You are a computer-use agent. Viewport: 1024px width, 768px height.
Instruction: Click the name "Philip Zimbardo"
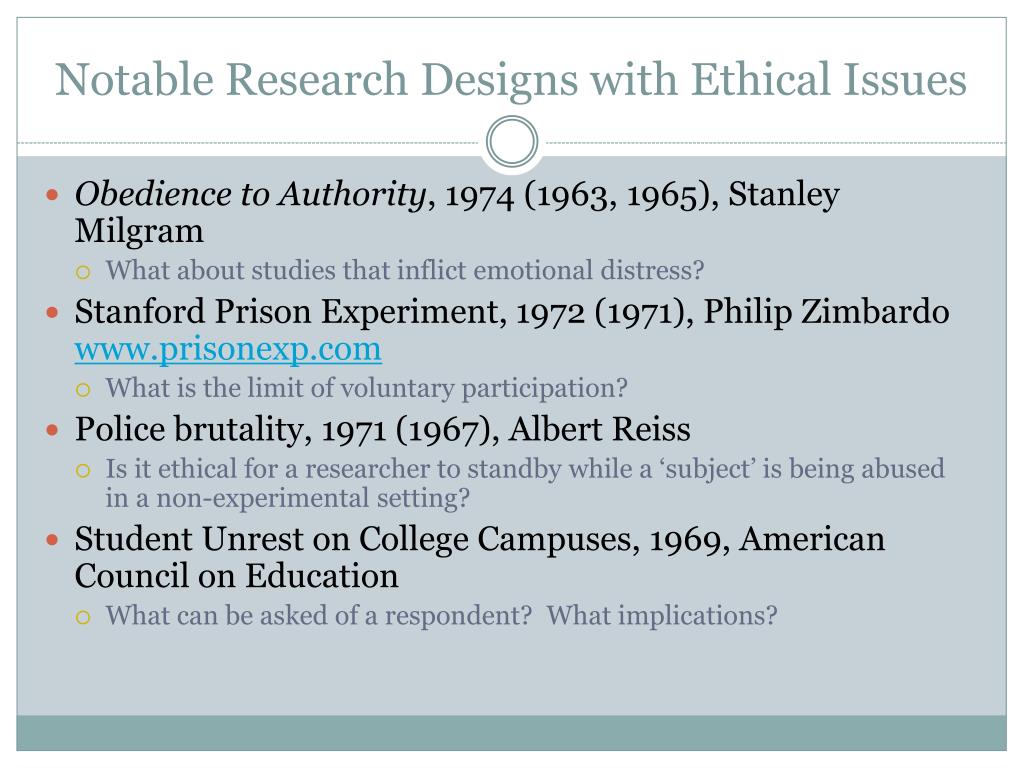(826, 312)
